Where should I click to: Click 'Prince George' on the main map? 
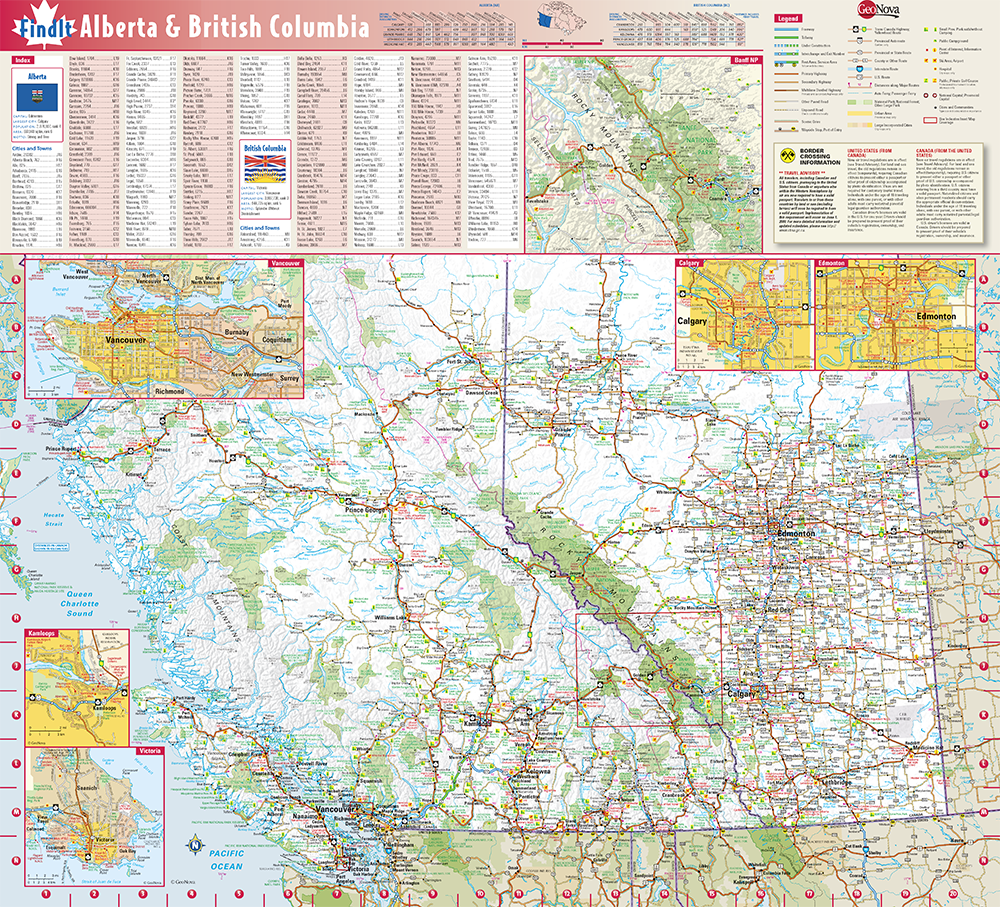click(x=365, y=510)
